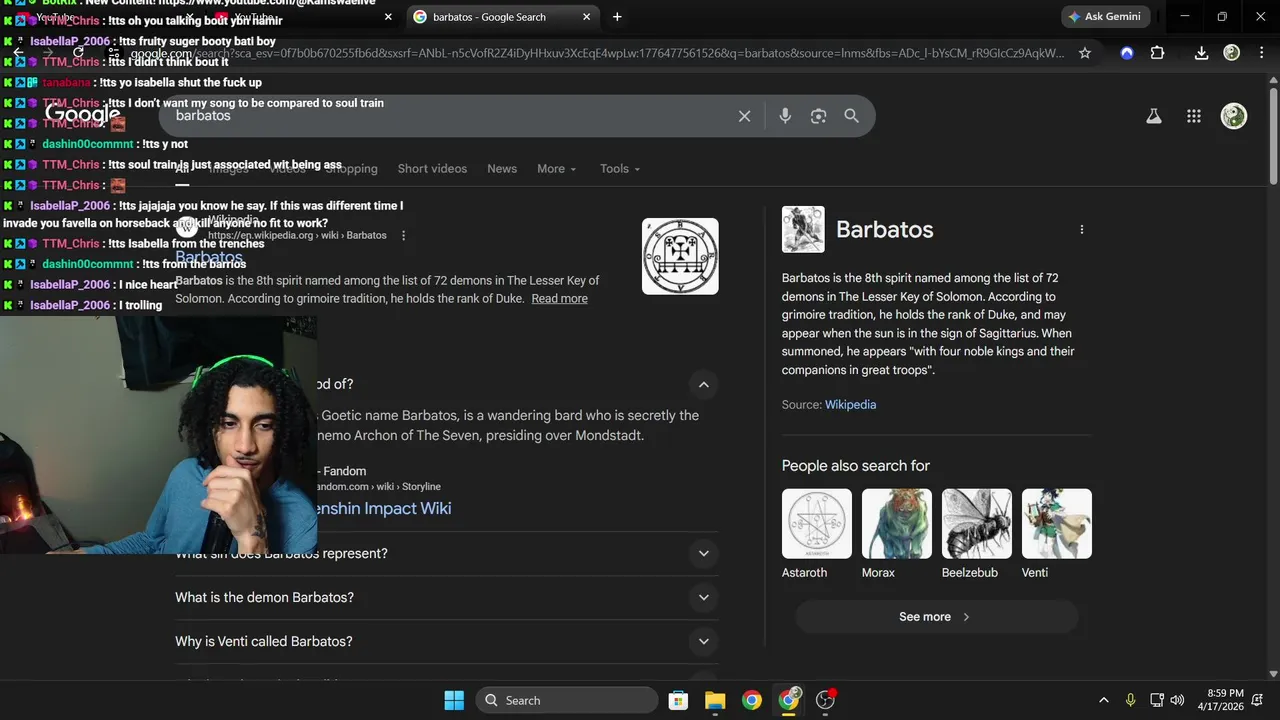This screenshot has height=720, width=1280.
Task: Open the three-dot menu of Wikipedia result
Action: (x=403, y=236)
